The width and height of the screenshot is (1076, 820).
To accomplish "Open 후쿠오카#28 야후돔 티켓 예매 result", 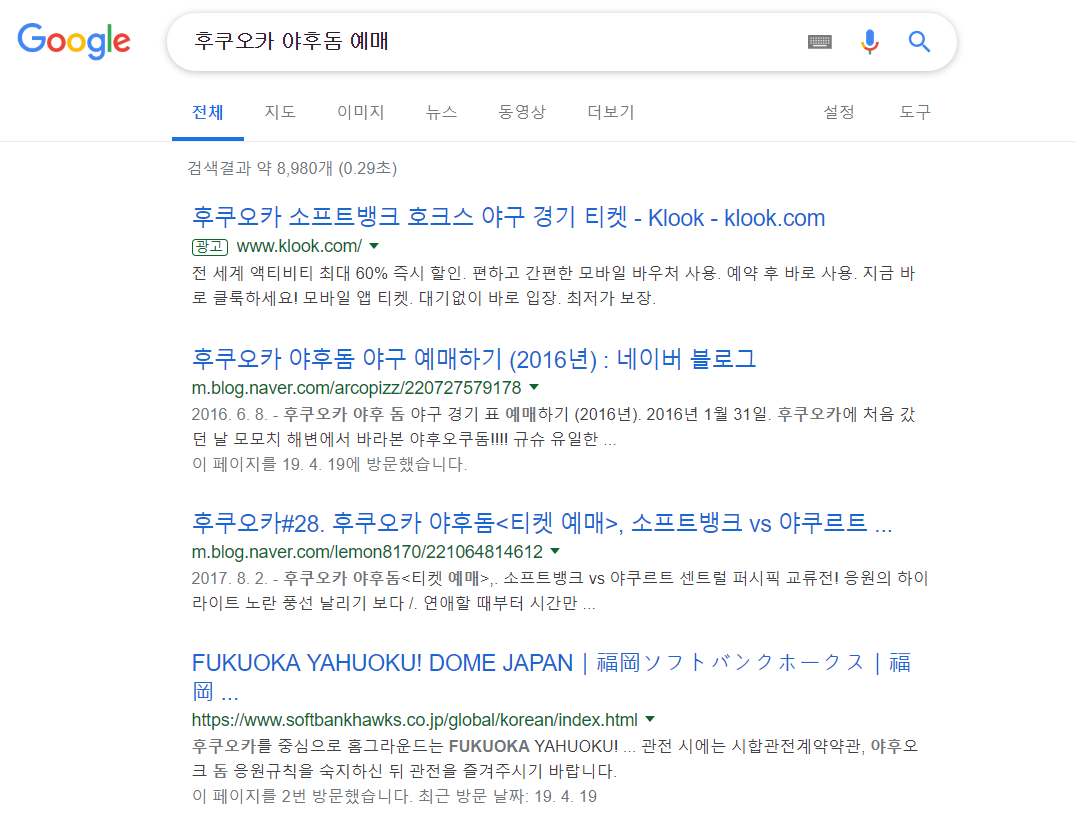I will pyautogui.click(x=542, y=523).
